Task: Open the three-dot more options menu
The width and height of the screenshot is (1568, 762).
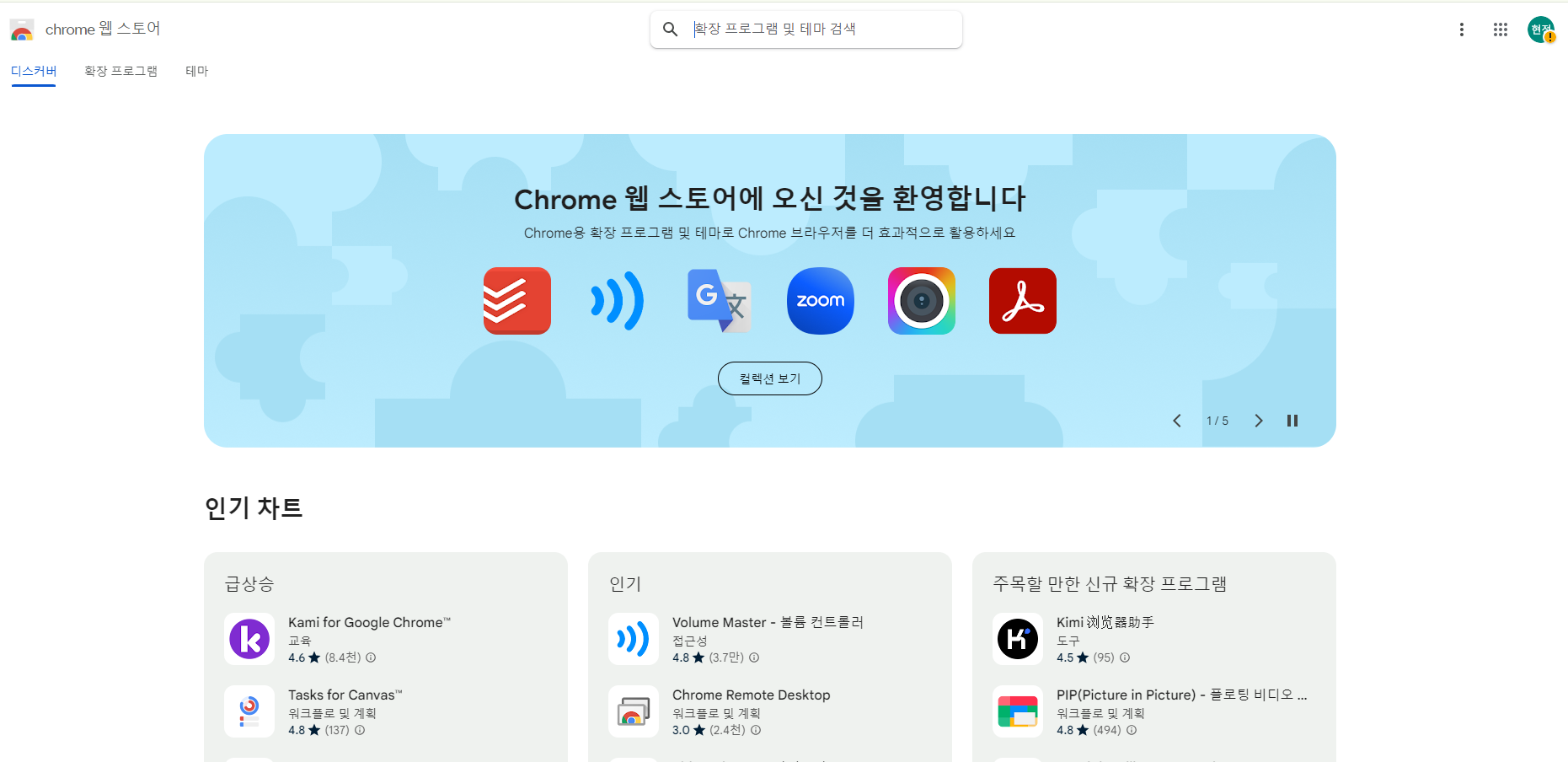Action: tap(1462, 30)
